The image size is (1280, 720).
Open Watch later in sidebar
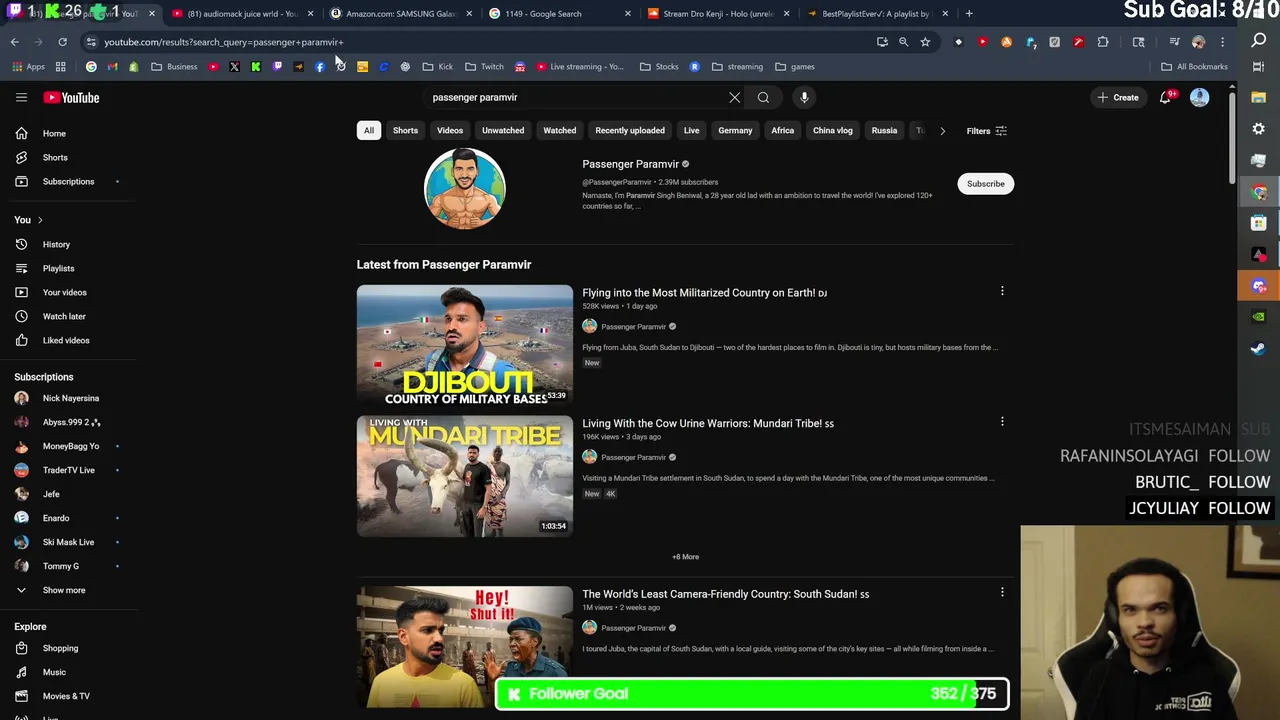(64, 316)
